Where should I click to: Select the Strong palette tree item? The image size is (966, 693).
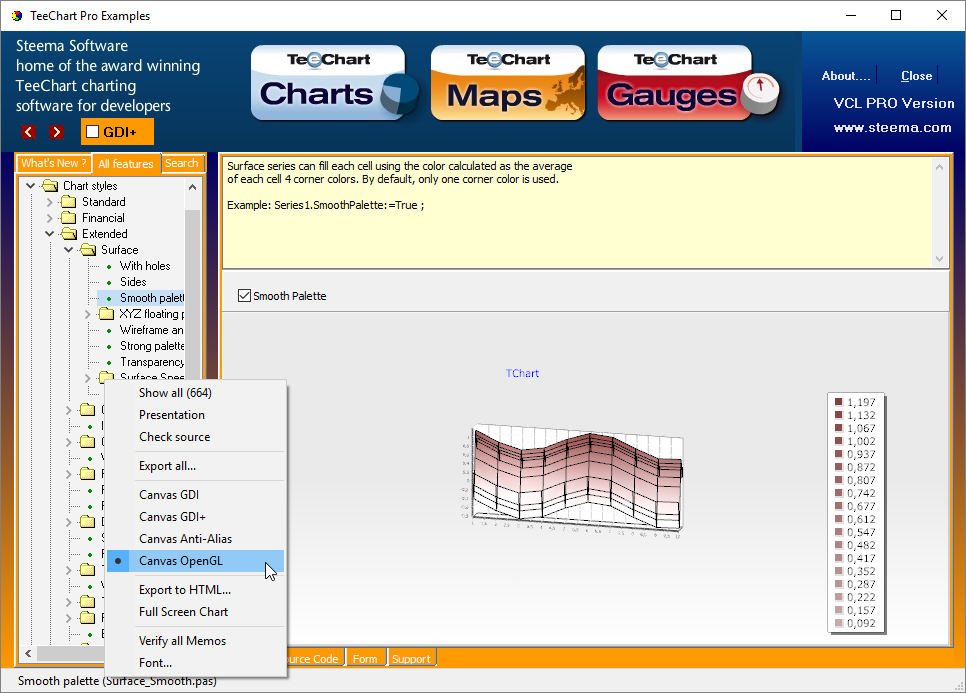click(x=152, y=346)
